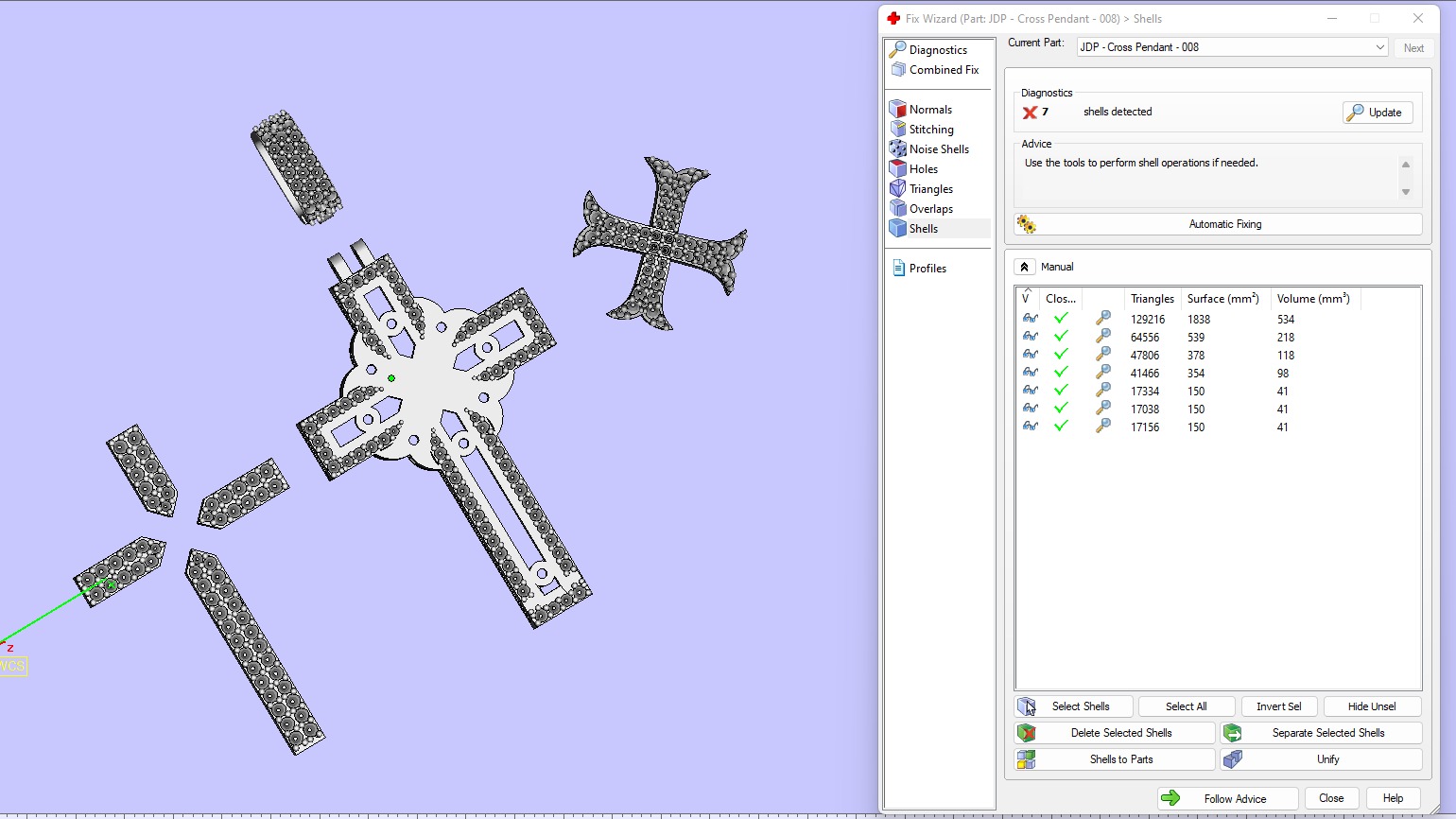The image size is (1456, 819).
Task: Click the Unify button
Action: (x=1321, y=759)
